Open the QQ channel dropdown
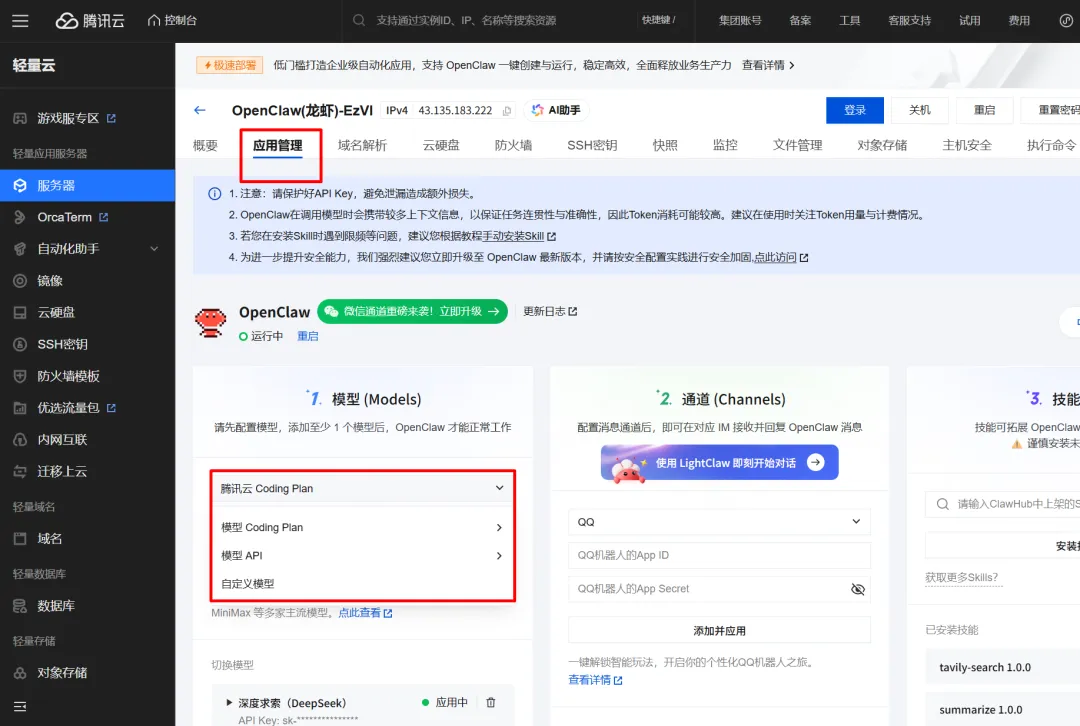Screen dimensions: 1080x726 719,522
